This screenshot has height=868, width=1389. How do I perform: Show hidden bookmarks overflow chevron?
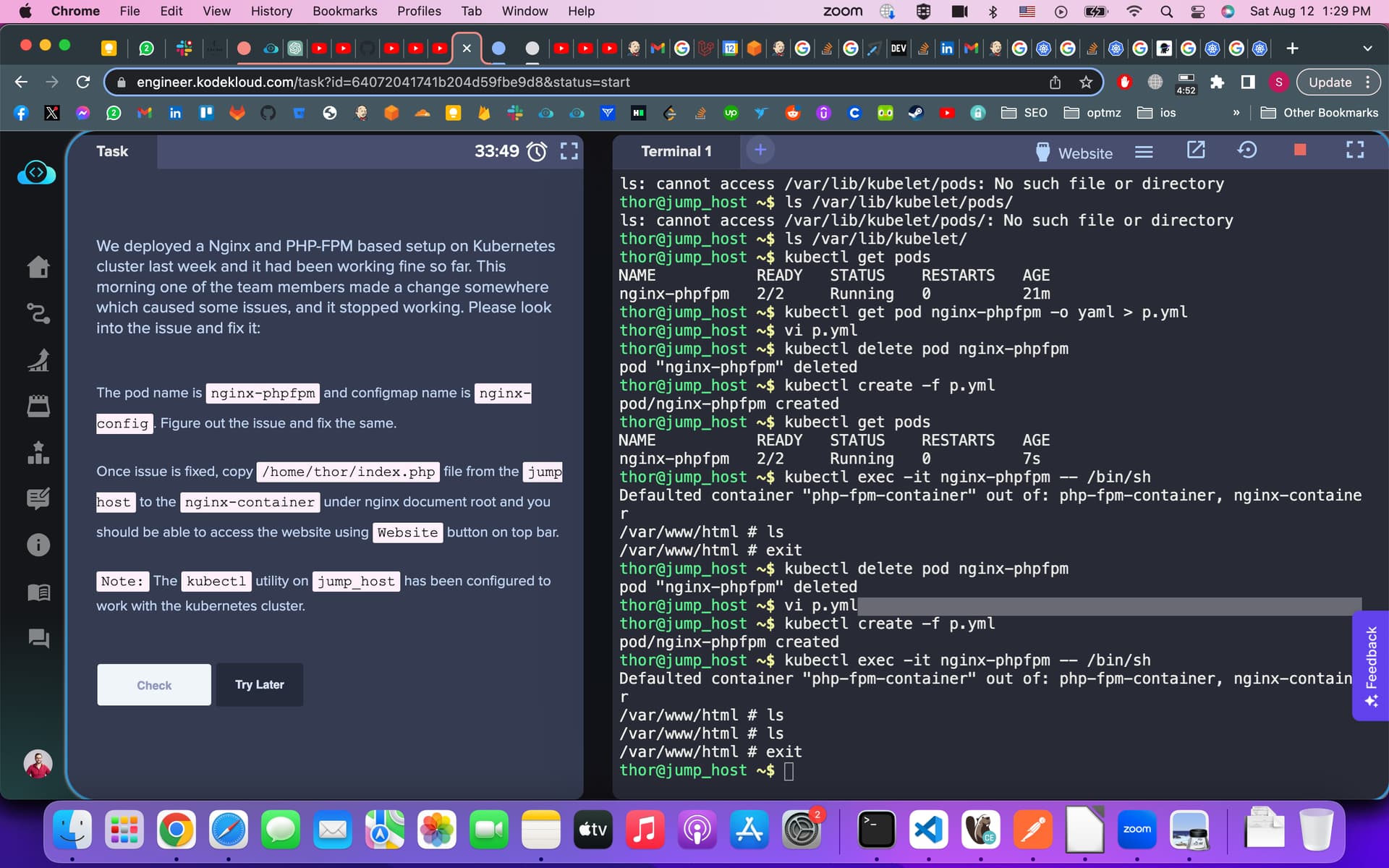pyautogui.click(x=1236, y=113)
